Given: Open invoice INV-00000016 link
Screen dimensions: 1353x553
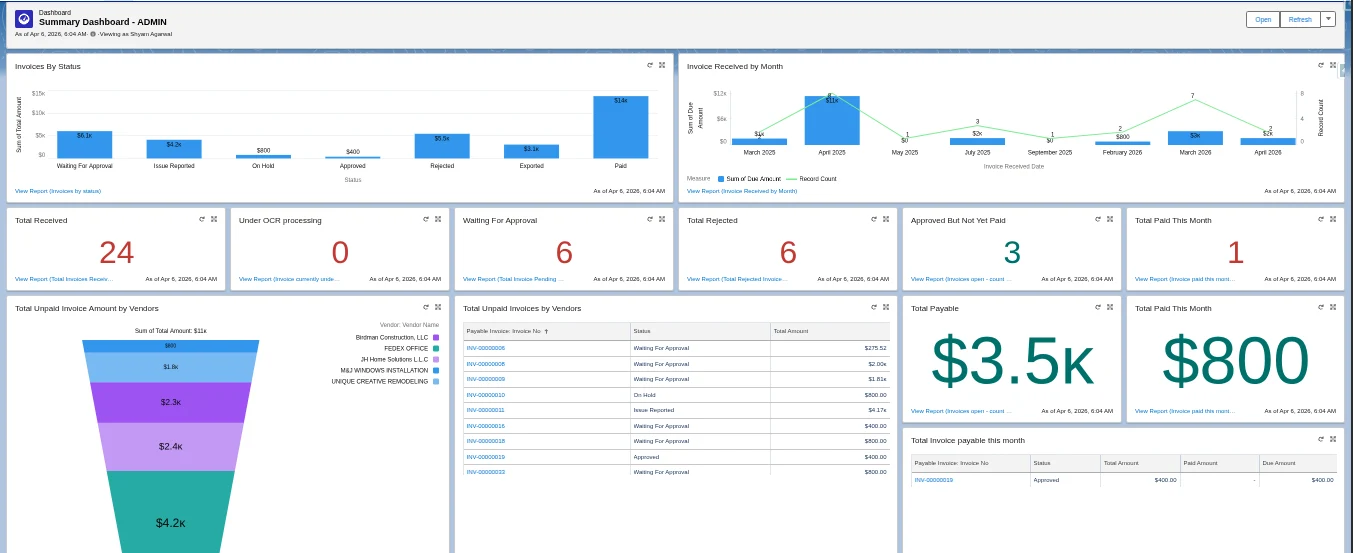Looking at the screenshot, I should 486,426.
